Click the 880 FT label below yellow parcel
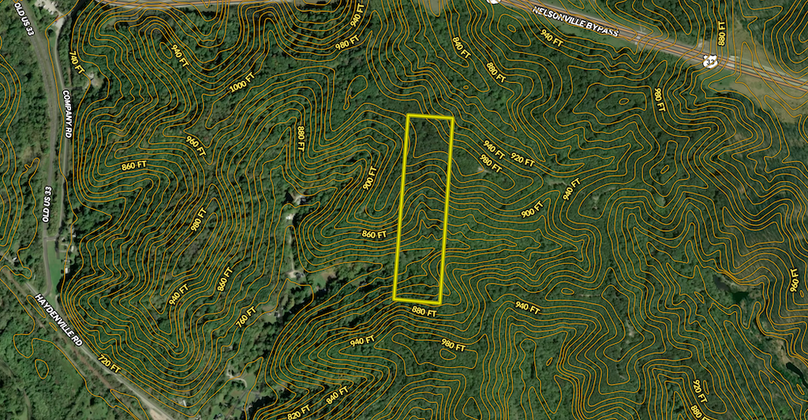Screen dimensions: 808x420 (425, 312)
